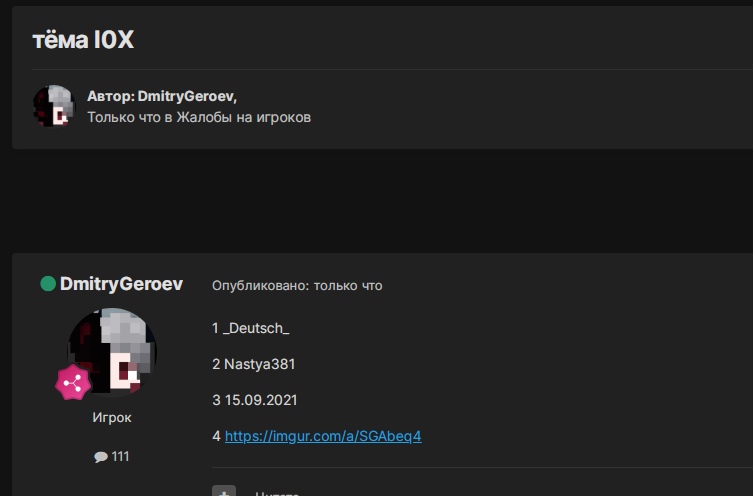Click the post line 1 _Deutsch_
This screenshot has height=496, width=753.
pyautogui.click(x=250, y=328)
